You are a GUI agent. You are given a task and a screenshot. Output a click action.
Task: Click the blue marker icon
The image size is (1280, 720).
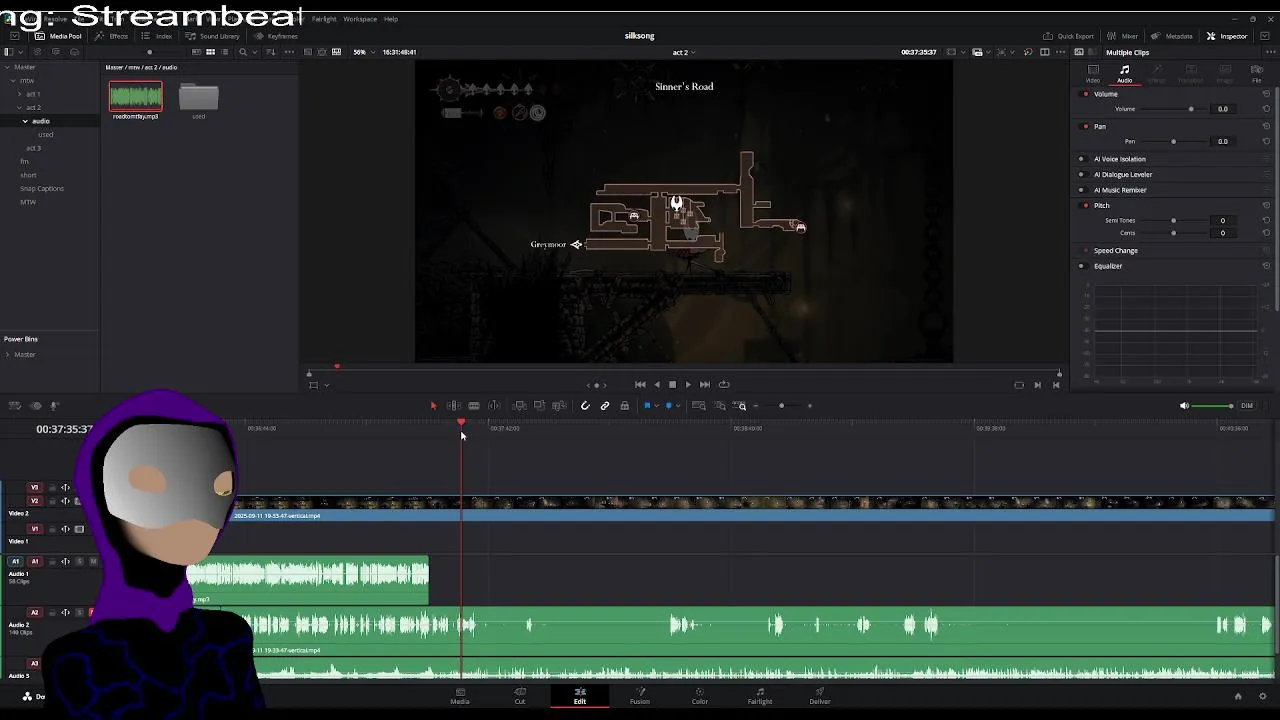(x=669, y=406)
